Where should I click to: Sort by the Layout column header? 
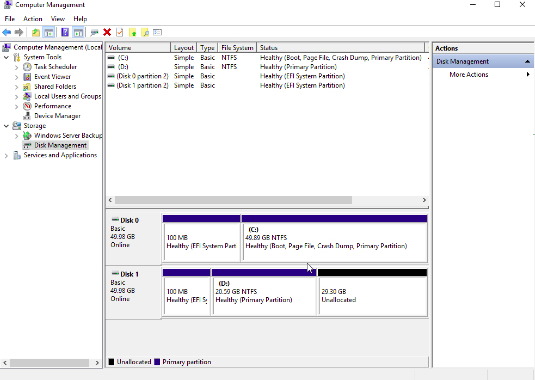(x=184, y=48)
